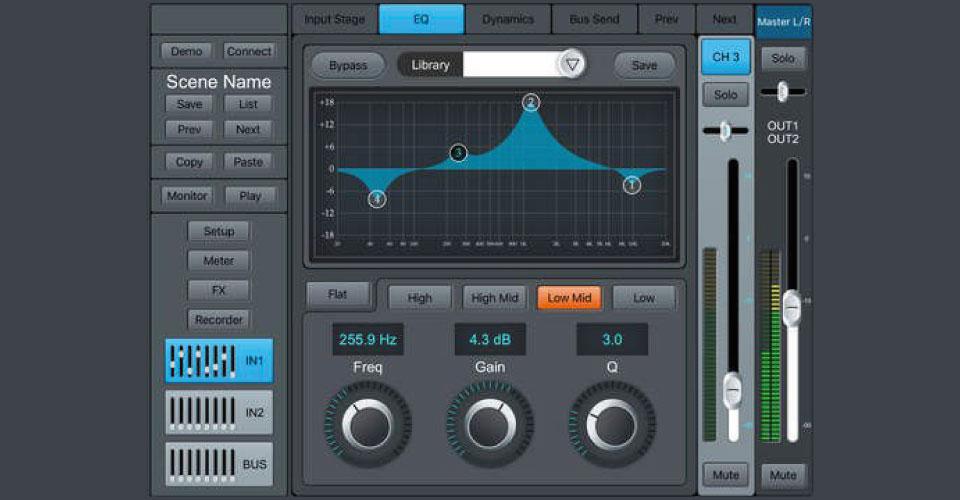Toggle Solo on Master L/R
Viewport: 960px width, 500px height.
pyautogui.click(x=783, y=58)
